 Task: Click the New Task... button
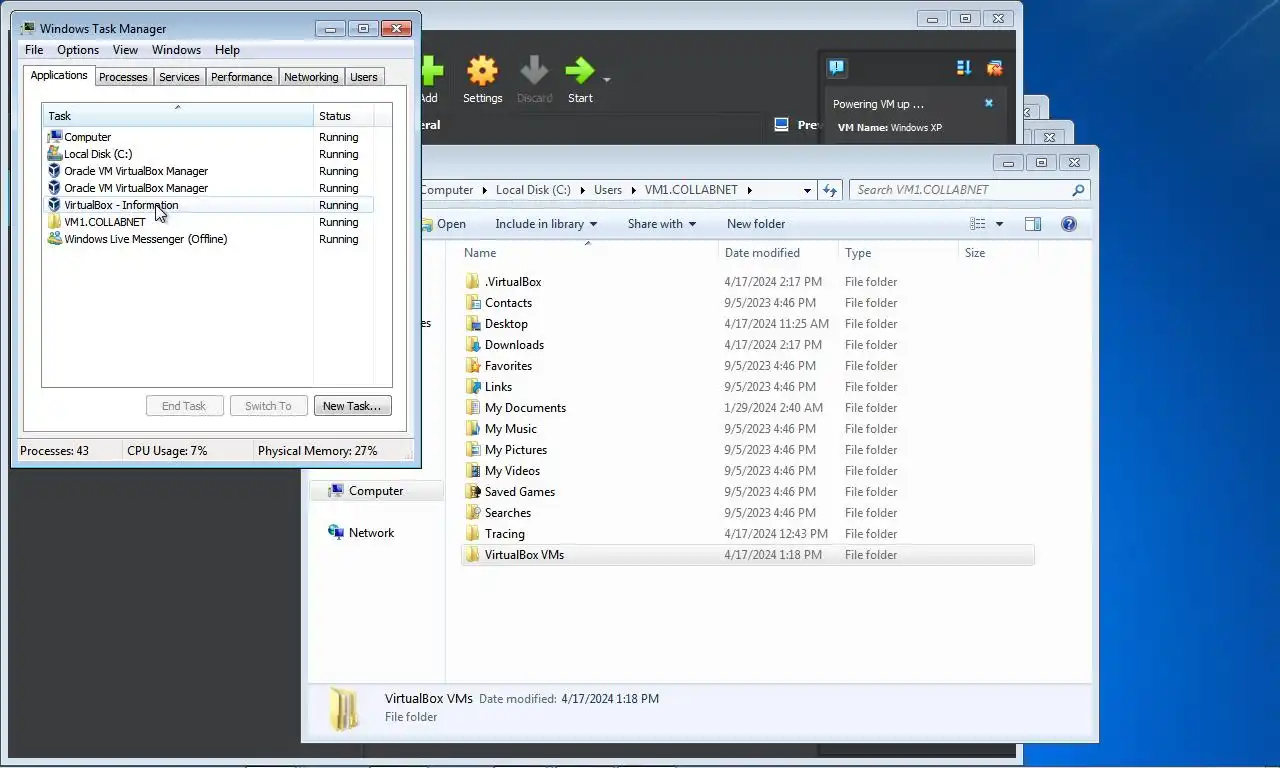[x=352, y=406]
